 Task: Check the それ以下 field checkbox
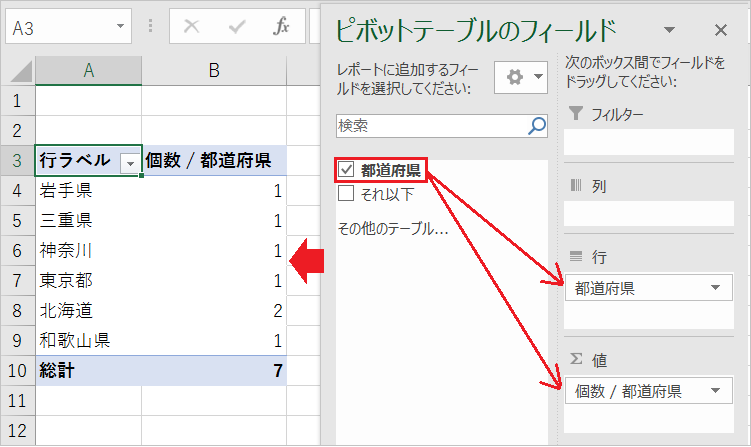click(x=346, y=193)
